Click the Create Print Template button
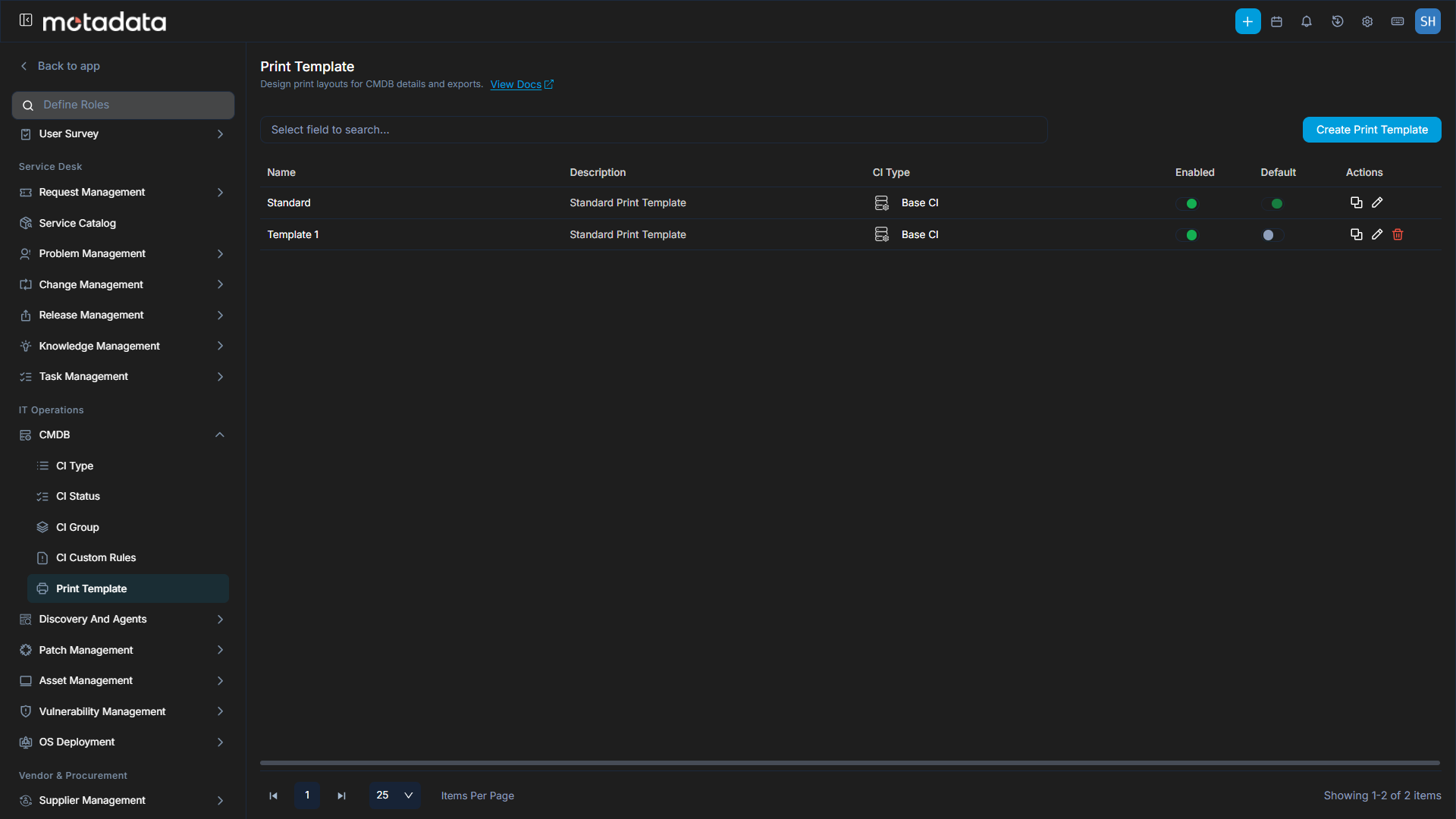Image resolution: width=1456 pixels, height=819 pixels. tap(1372, 130)
